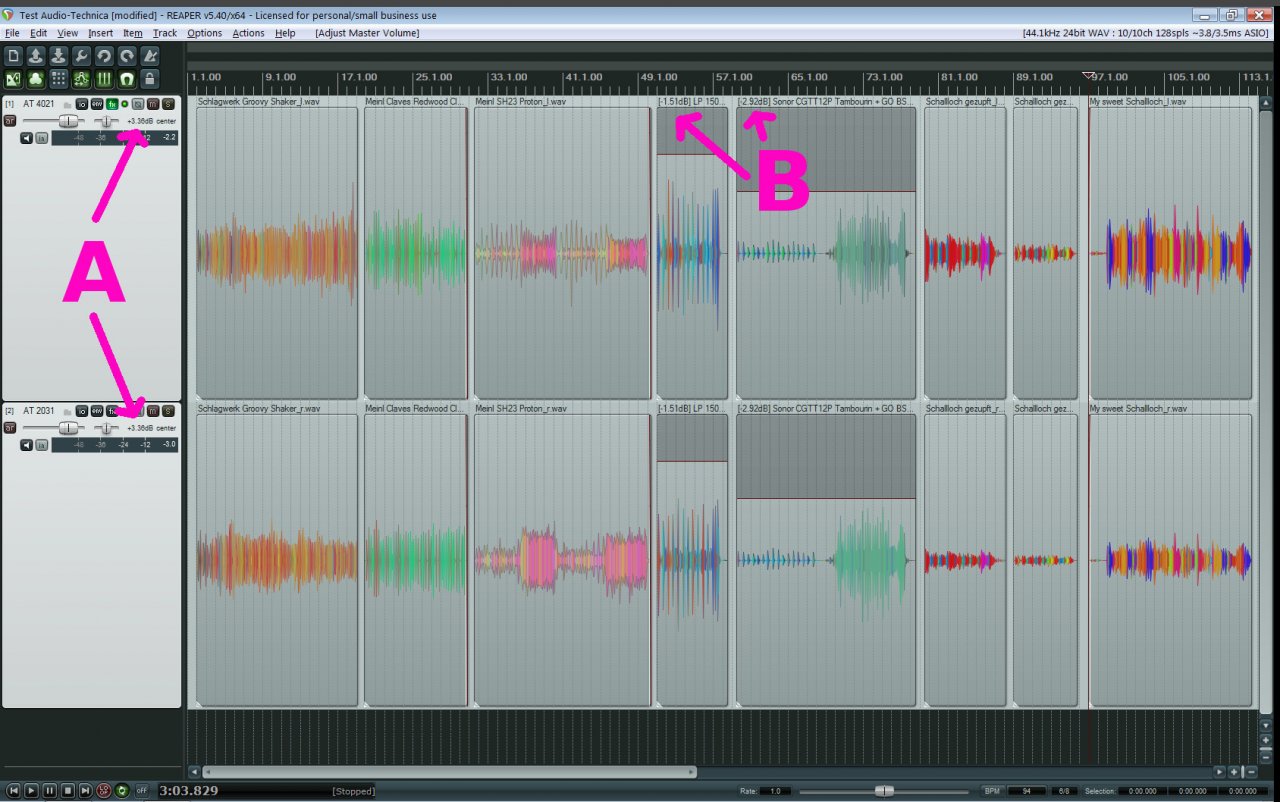Click the Record button in the transport bar

[103, 791]
